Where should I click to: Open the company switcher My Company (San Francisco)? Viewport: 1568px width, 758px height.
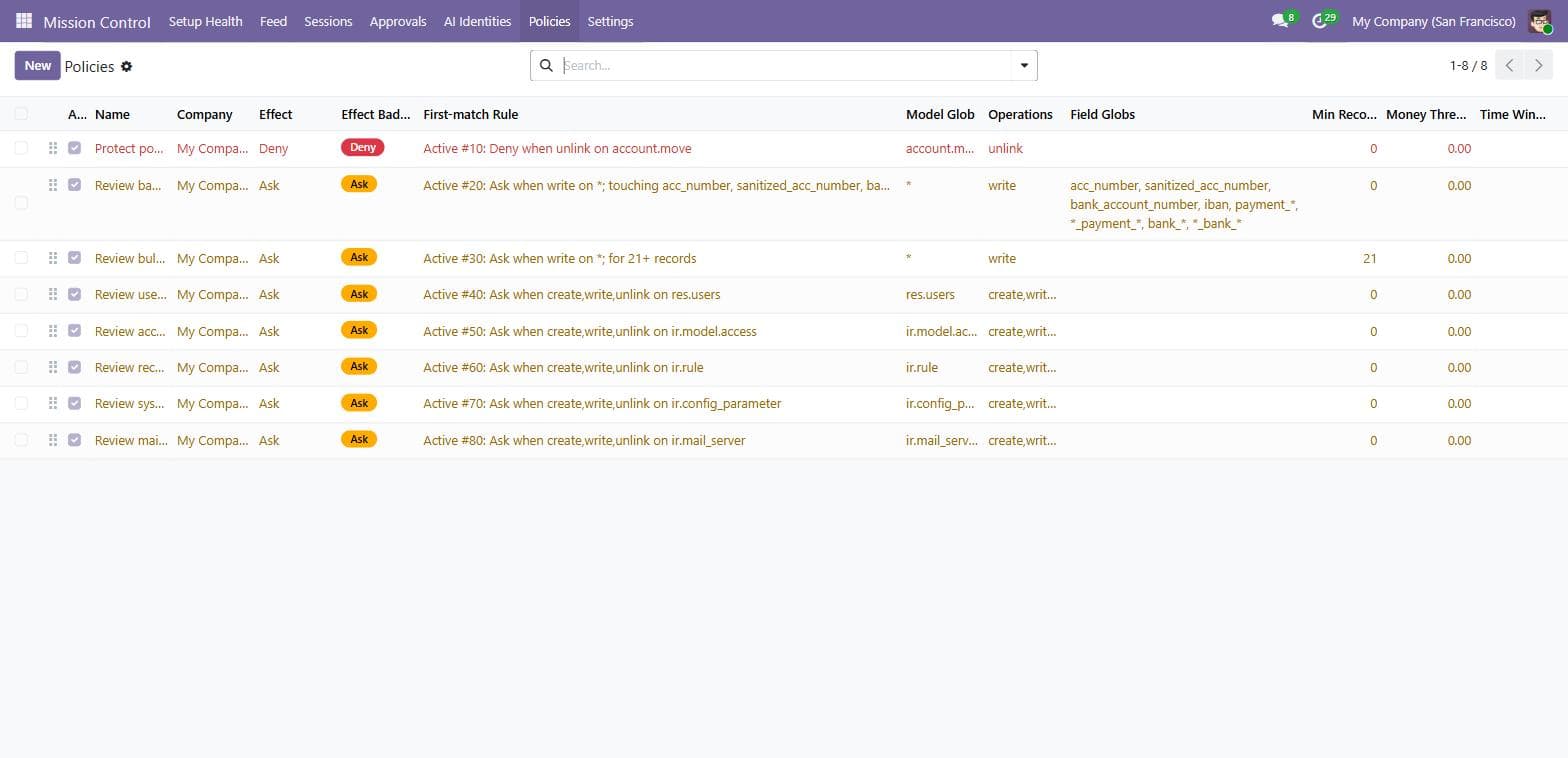tap(1433, 21)
